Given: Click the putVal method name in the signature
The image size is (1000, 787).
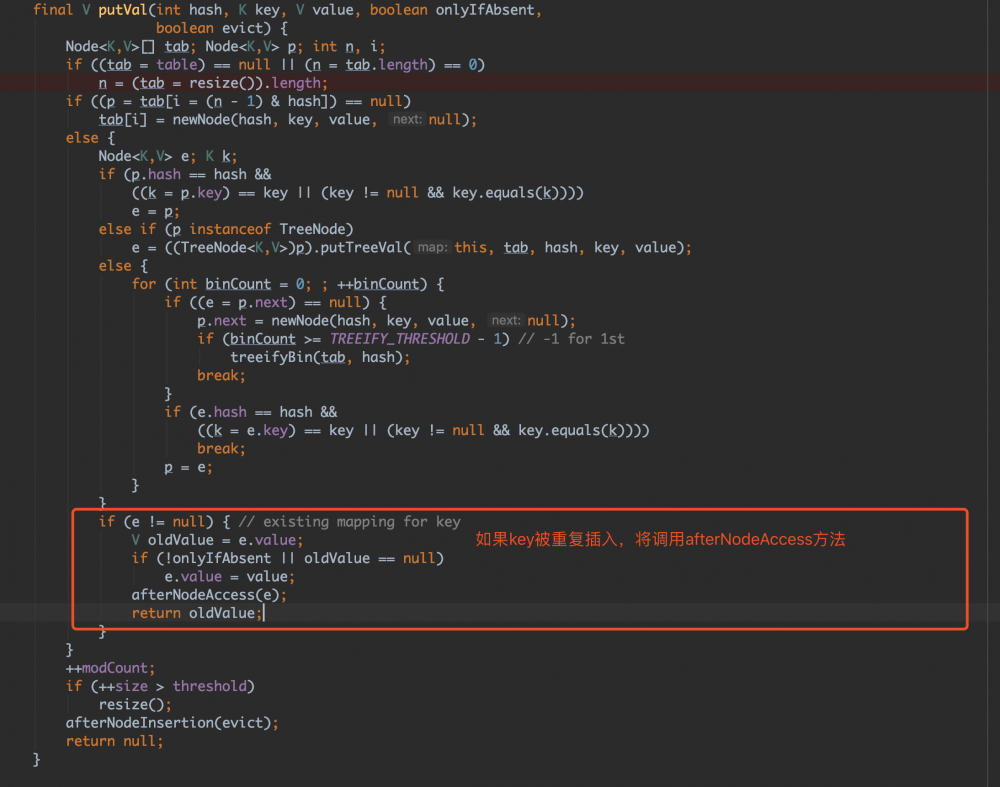Looking at the screenshot, I should 122,10.
